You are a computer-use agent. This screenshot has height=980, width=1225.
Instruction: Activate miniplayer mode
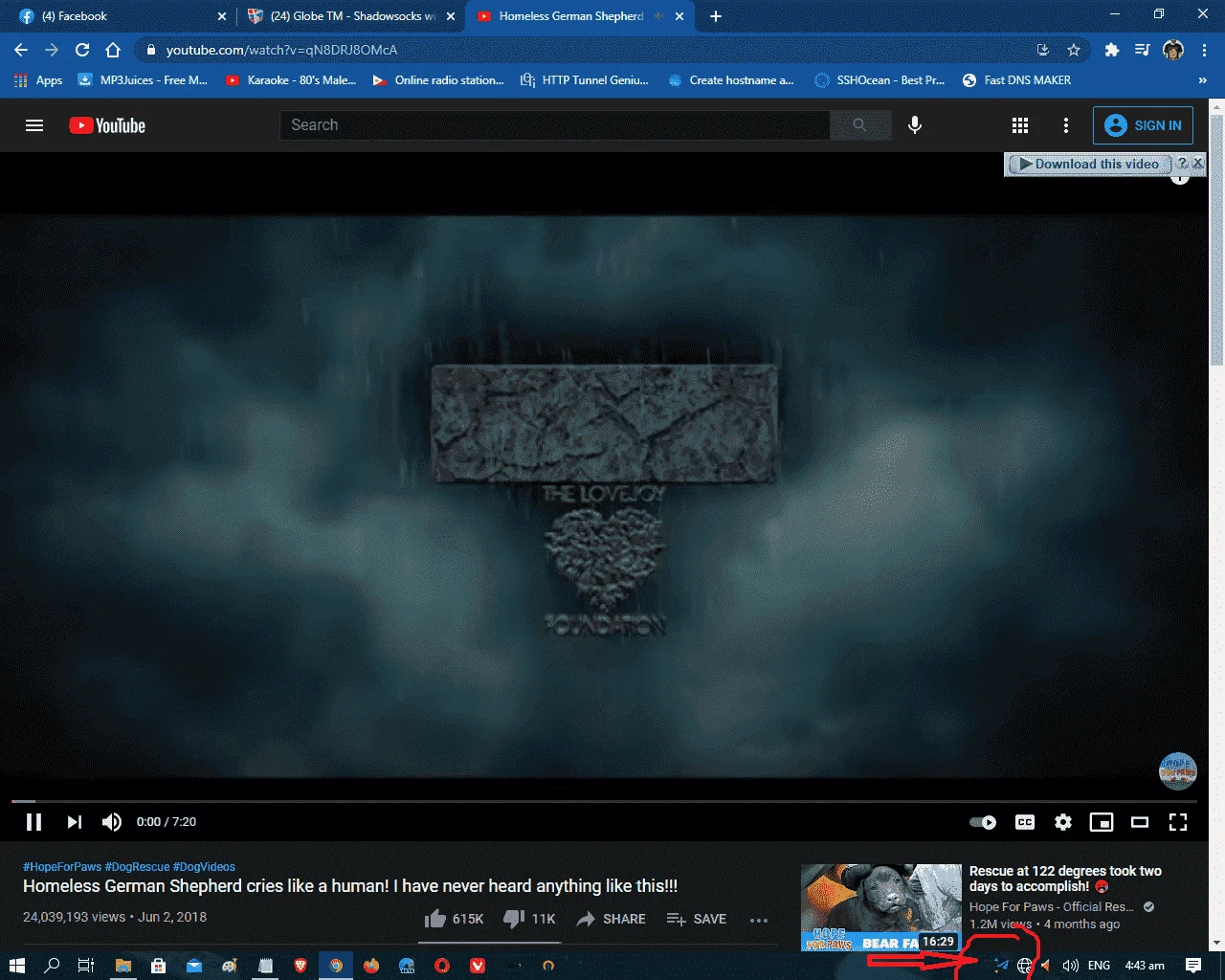pyautogui.click(x=1102, y=822)
